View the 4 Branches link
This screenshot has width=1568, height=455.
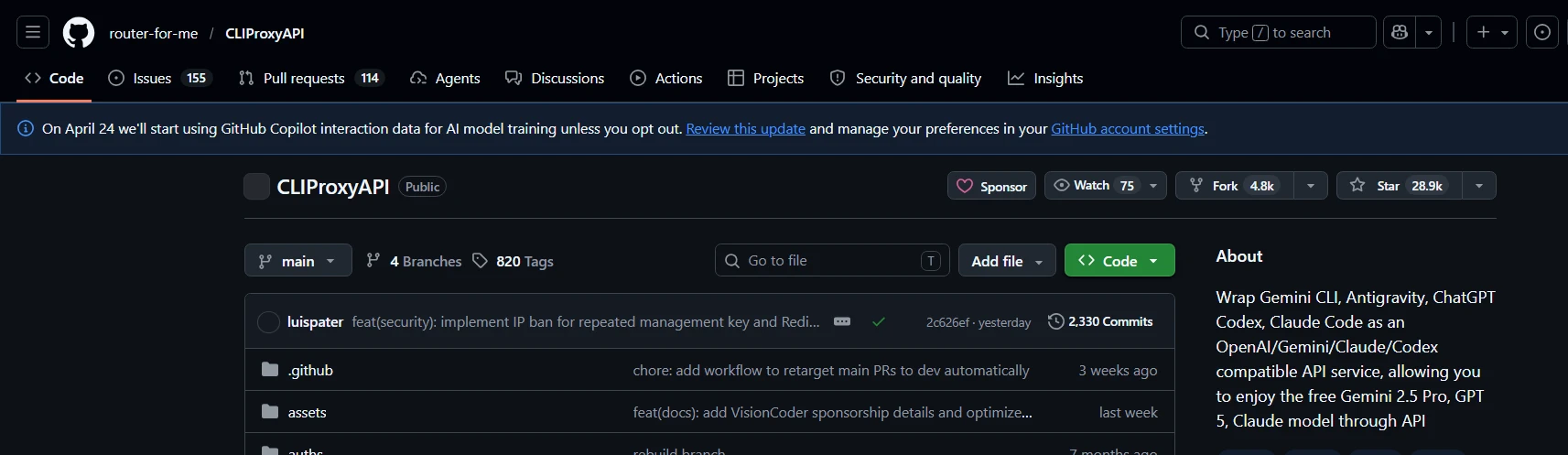[x=414, y=261]
